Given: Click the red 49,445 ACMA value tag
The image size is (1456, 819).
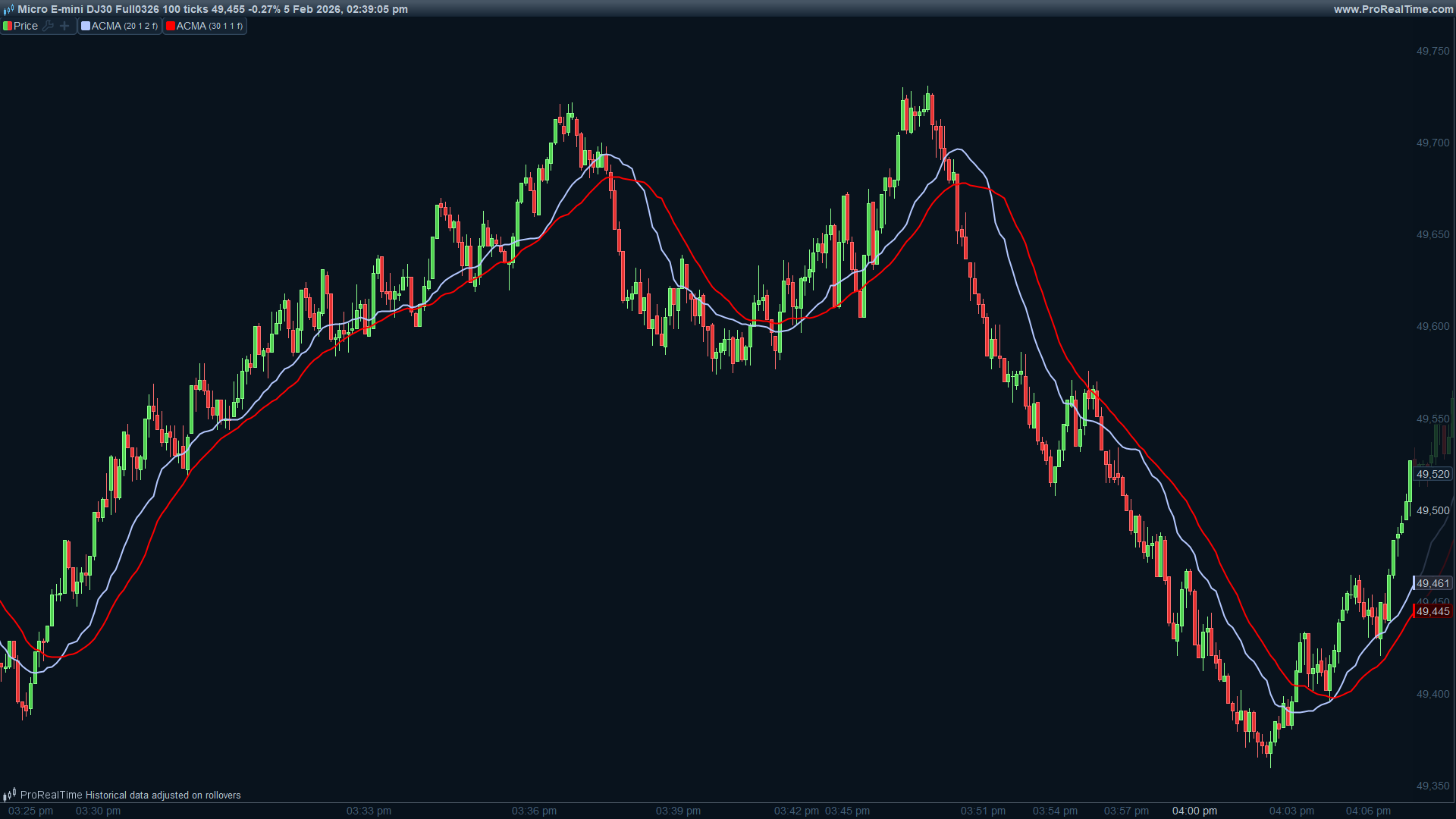Looking at the screenshot, I should 1432,611.
